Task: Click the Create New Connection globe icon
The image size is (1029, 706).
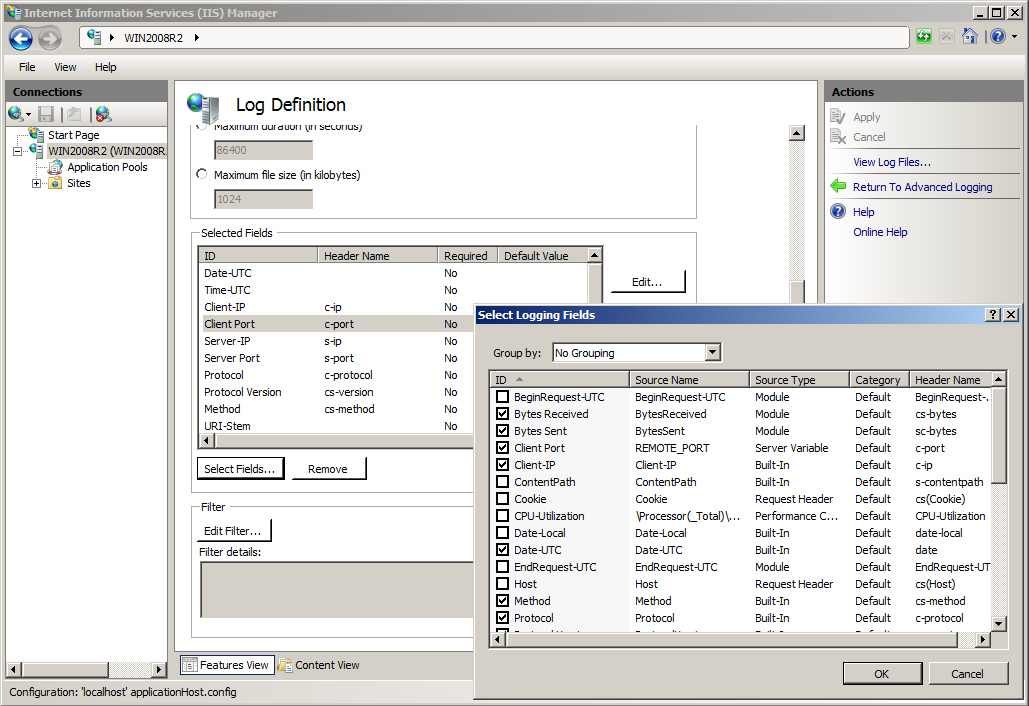Action: pyautogui.click(x=16, y=114)
